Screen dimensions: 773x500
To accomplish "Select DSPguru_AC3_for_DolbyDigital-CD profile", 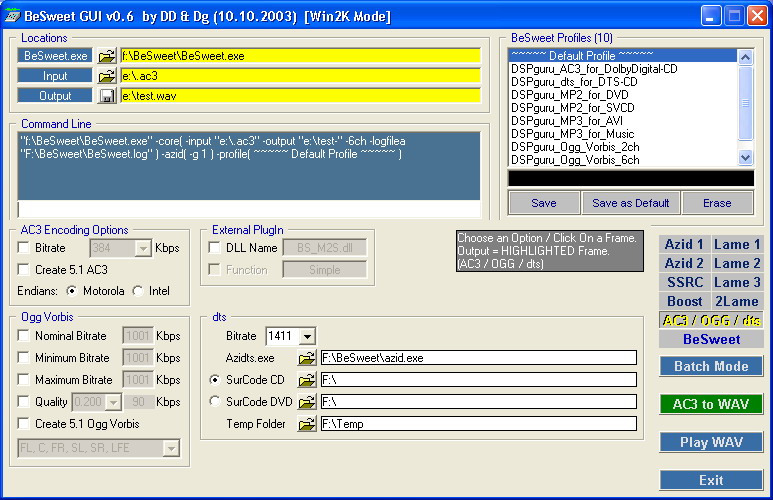I will [622, 69].
